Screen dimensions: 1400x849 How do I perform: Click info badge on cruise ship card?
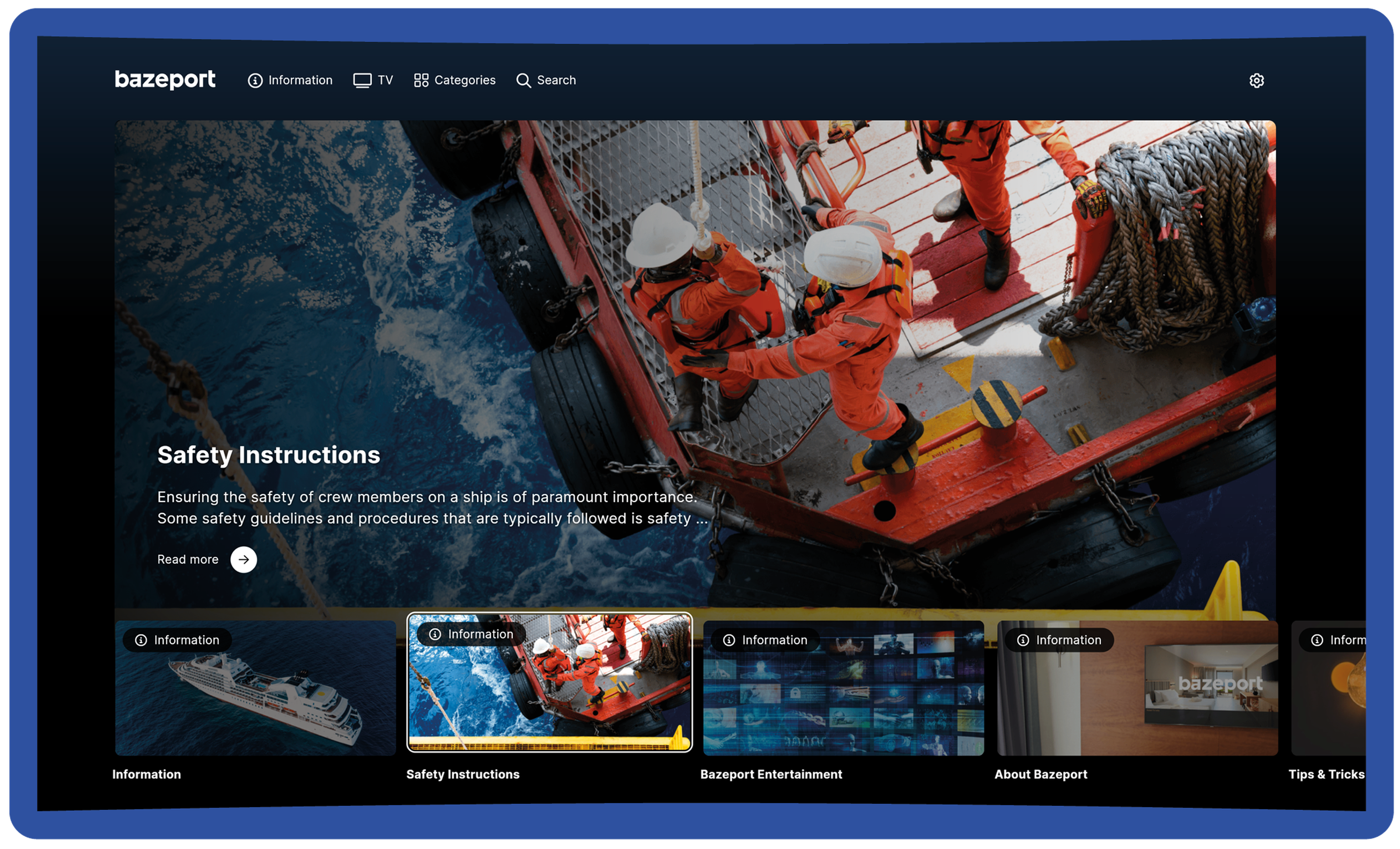tap(177, 640)
